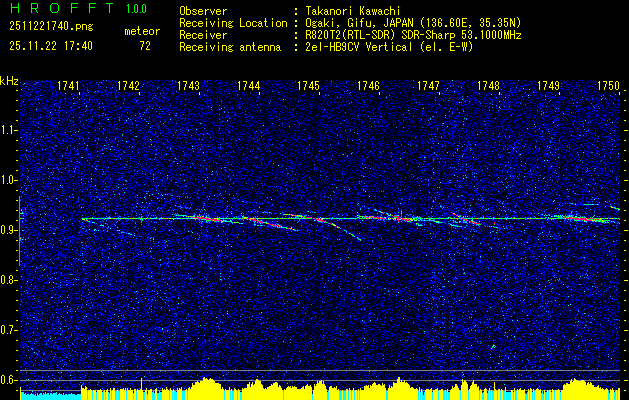Click the 0.9 kHz axis label
The width and height of the screenshot is (629, 400).
(9, 230)
